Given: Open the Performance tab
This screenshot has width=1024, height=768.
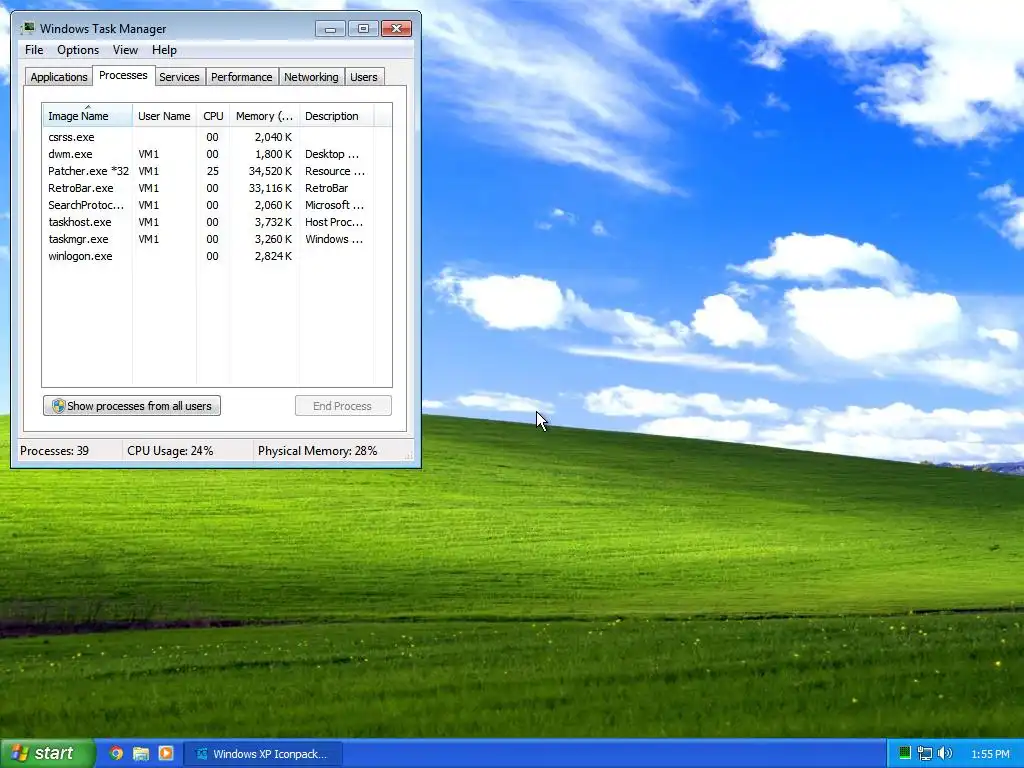Looking at the screenshot, I should tap(241, 77).
